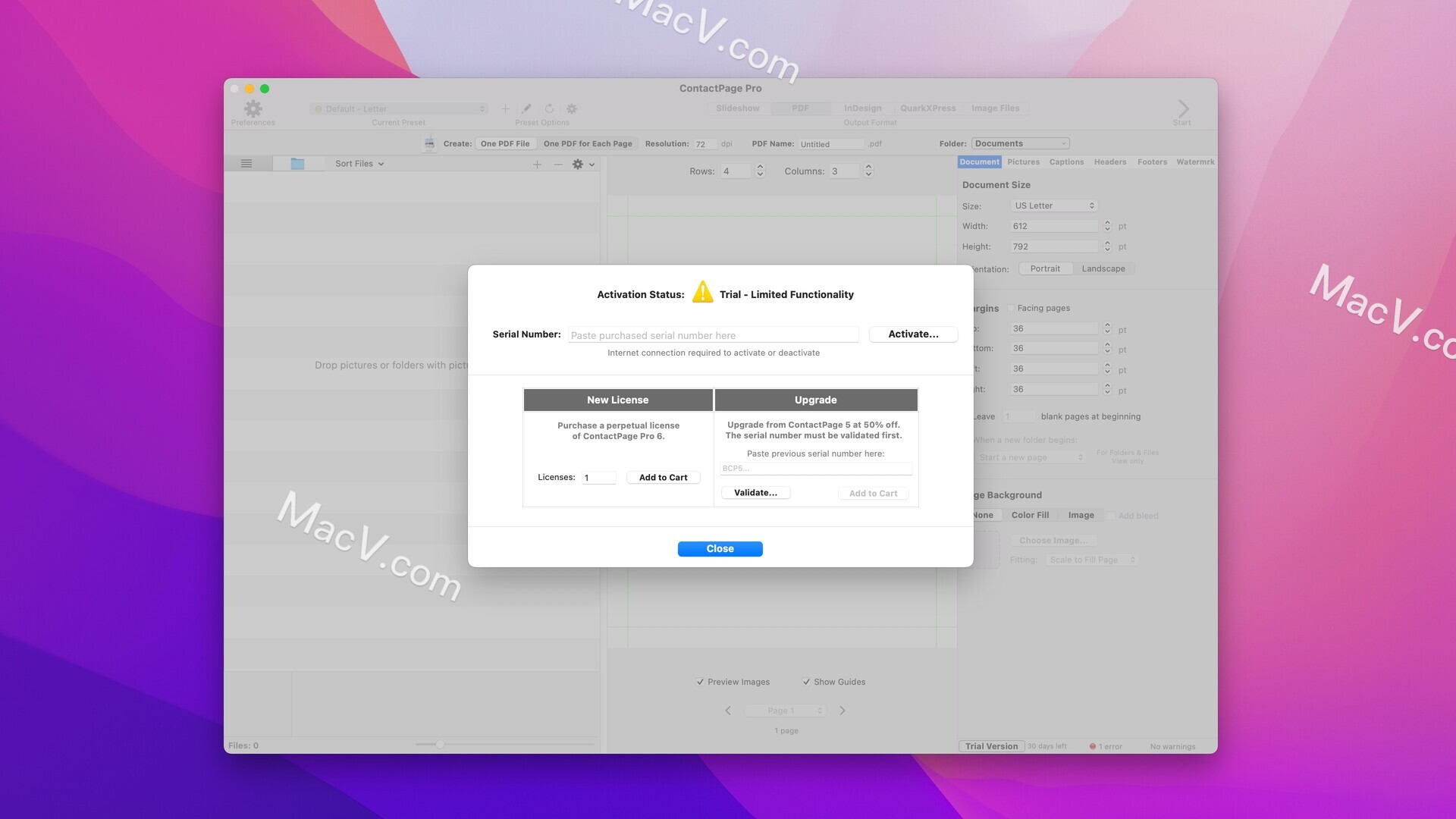The height and width of the screenshot is (819, 1456).
Task: Go to next page arrow
Action: [x=842, y=711]
